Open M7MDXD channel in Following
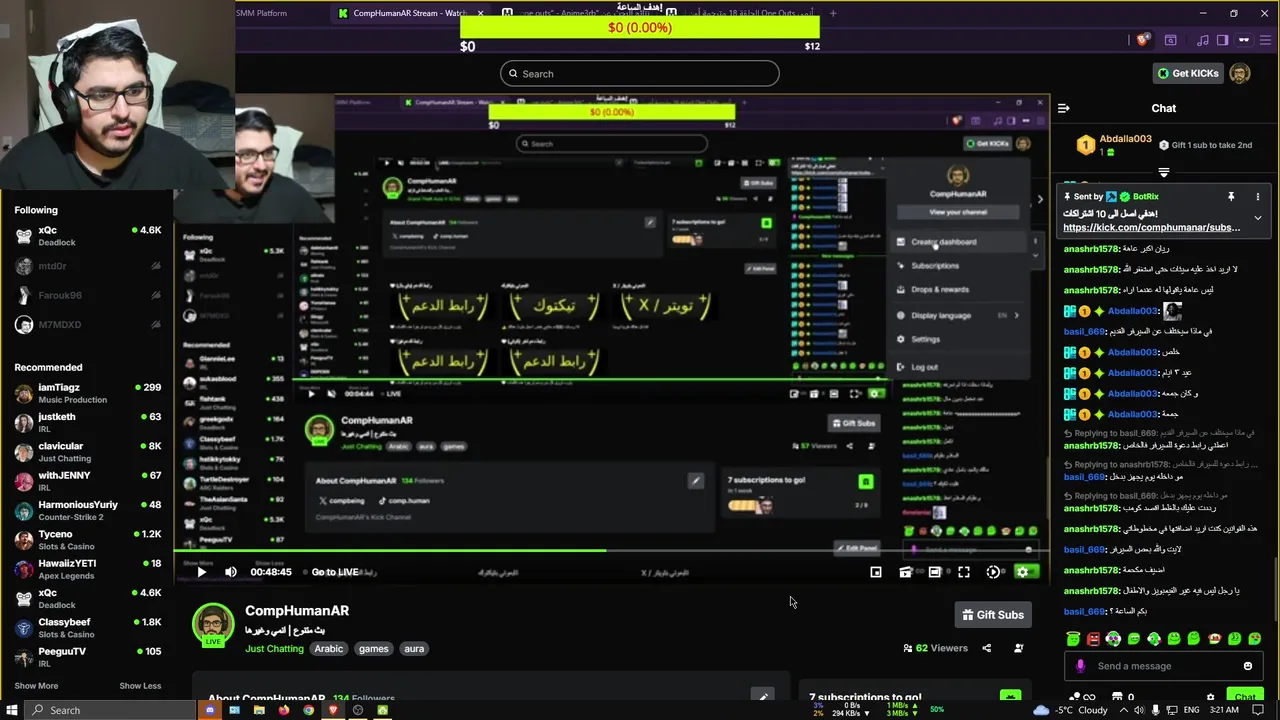 click(87, 324)
